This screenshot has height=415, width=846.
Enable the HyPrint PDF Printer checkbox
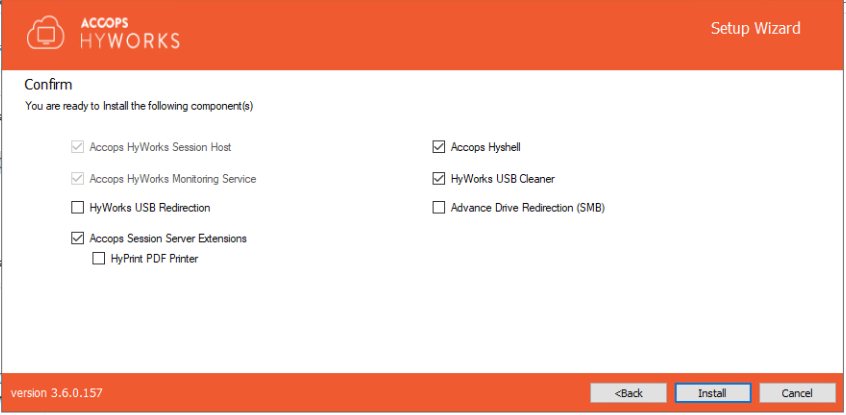[98, 258]
